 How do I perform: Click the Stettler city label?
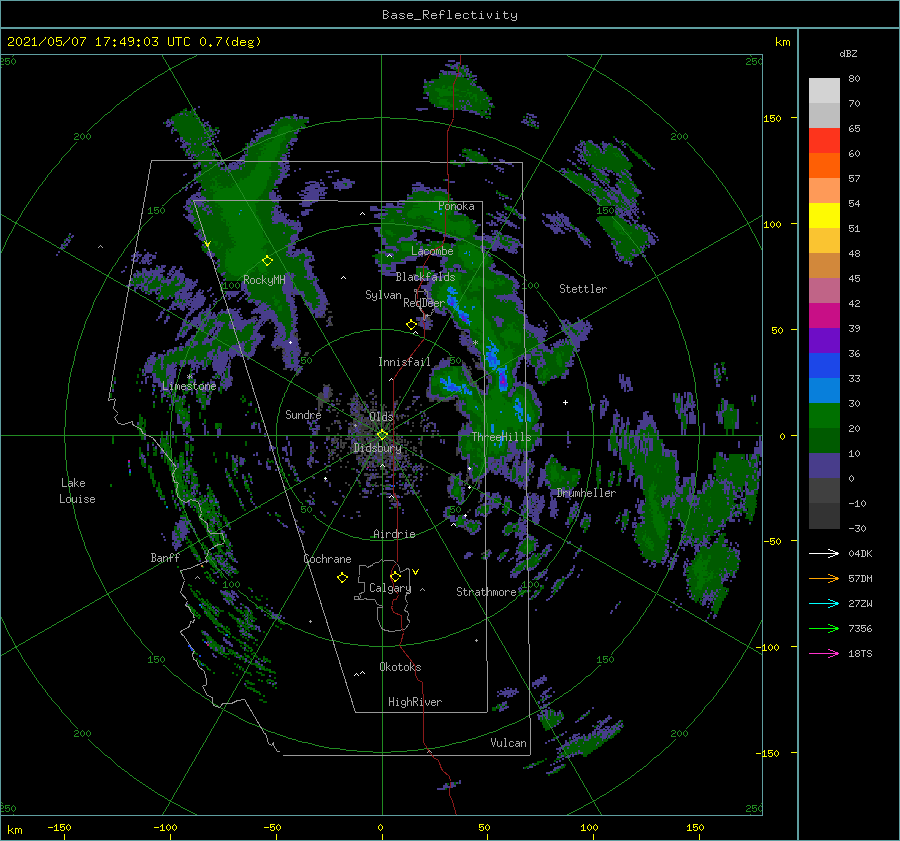(583, 289)
